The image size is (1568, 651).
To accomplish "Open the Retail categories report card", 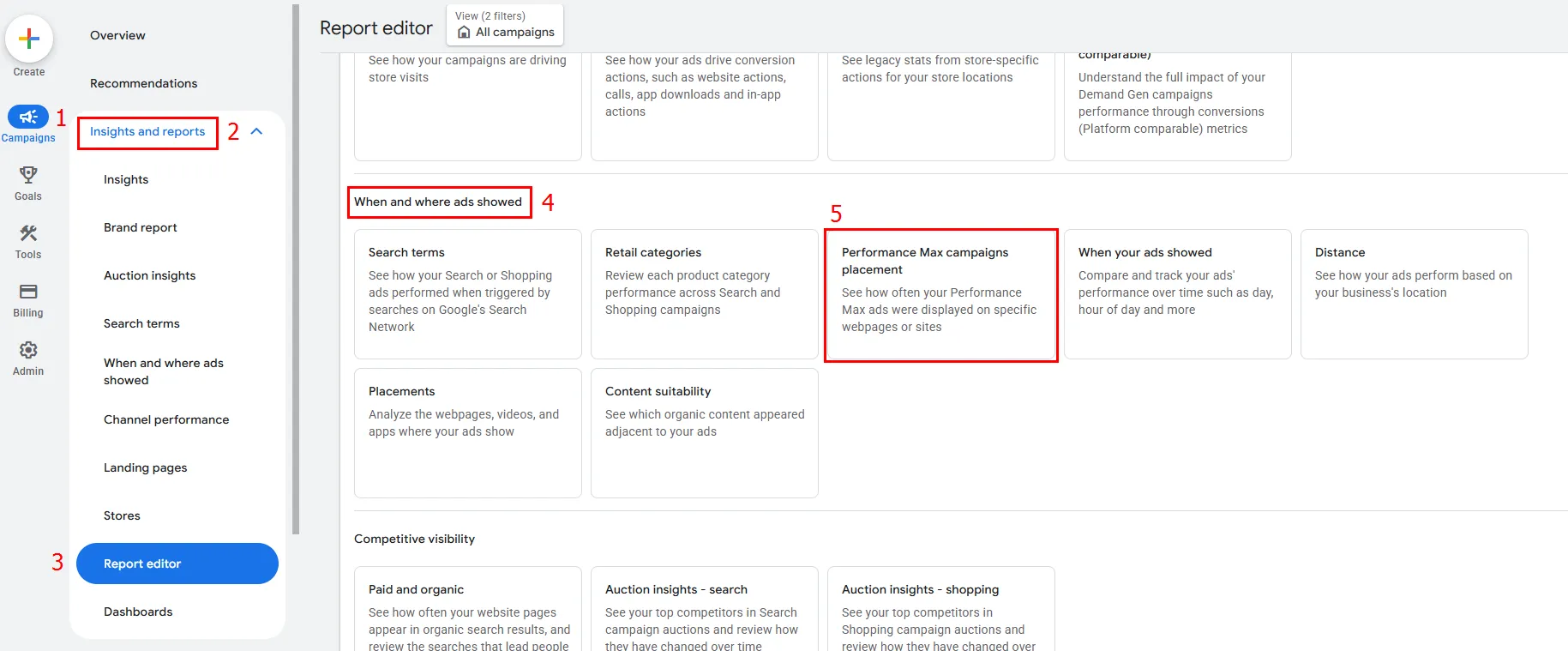I will (705, 294).
